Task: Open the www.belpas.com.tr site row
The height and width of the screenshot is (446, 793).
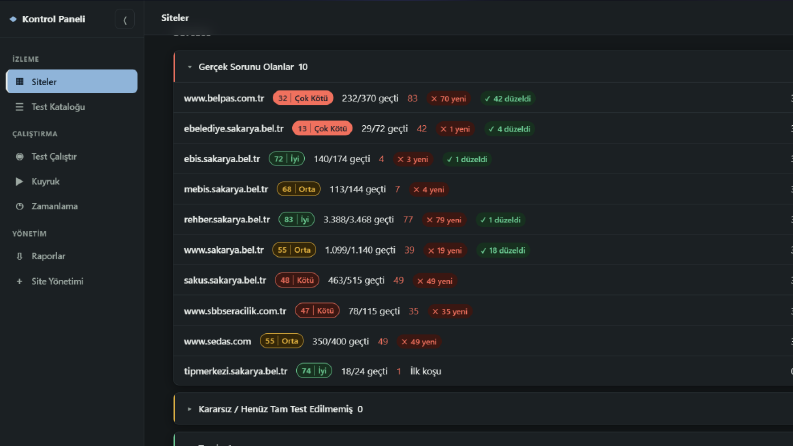Action: [x=483, y=98]
